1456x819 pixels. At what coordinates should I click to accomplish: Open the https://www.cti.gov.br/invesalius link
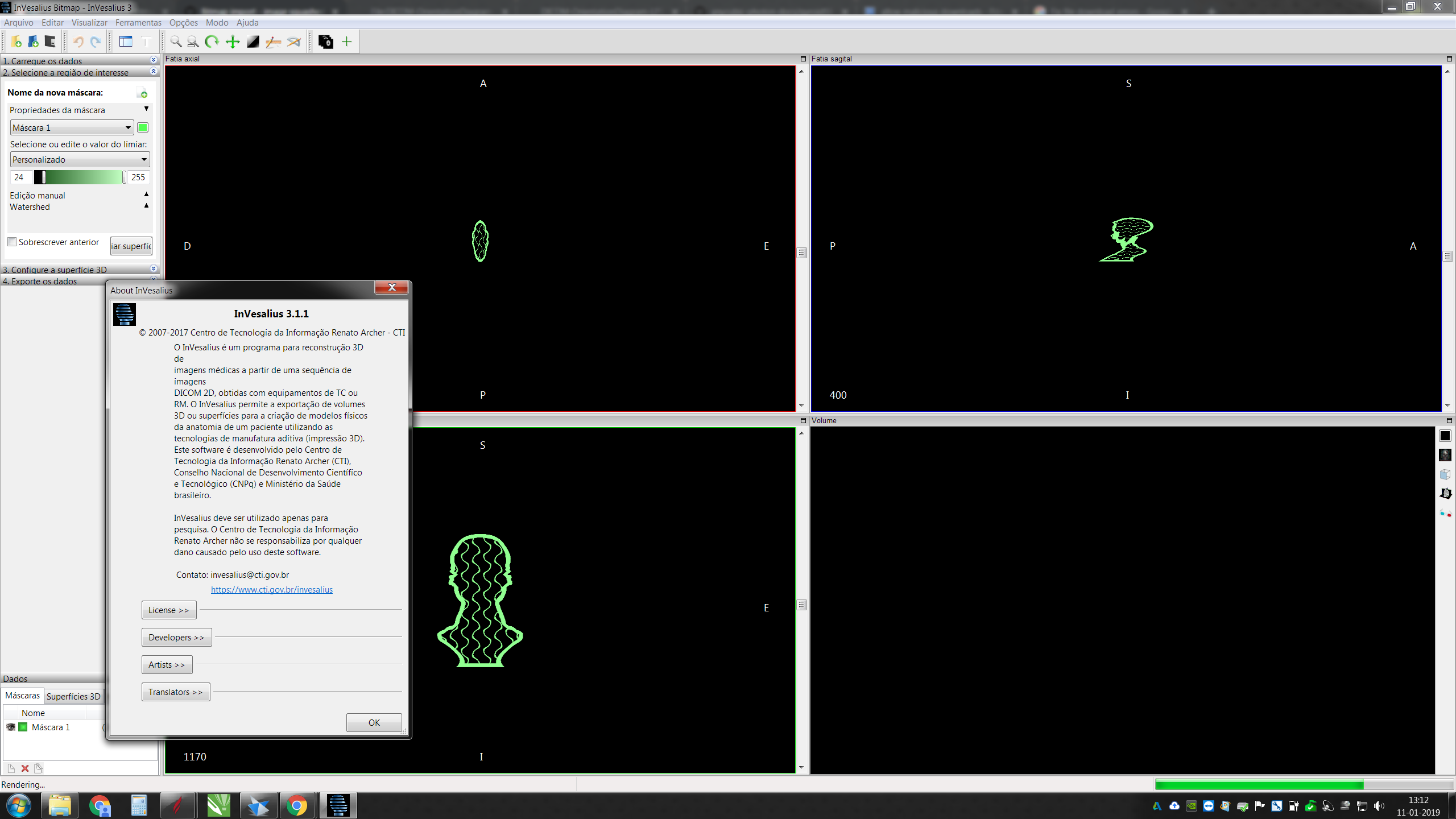[271, 589]
